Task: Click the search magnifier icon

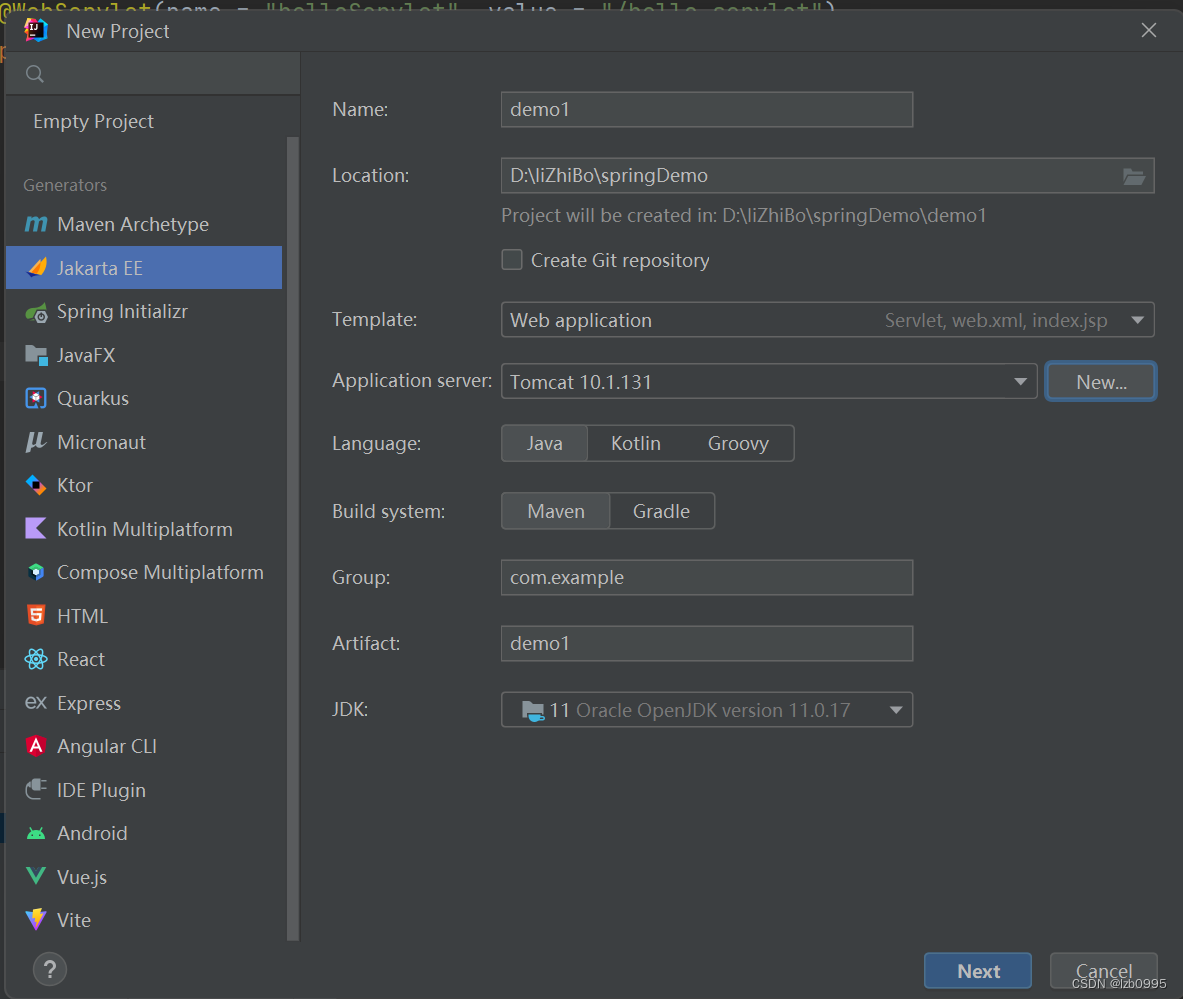Action: pos(35,74)
